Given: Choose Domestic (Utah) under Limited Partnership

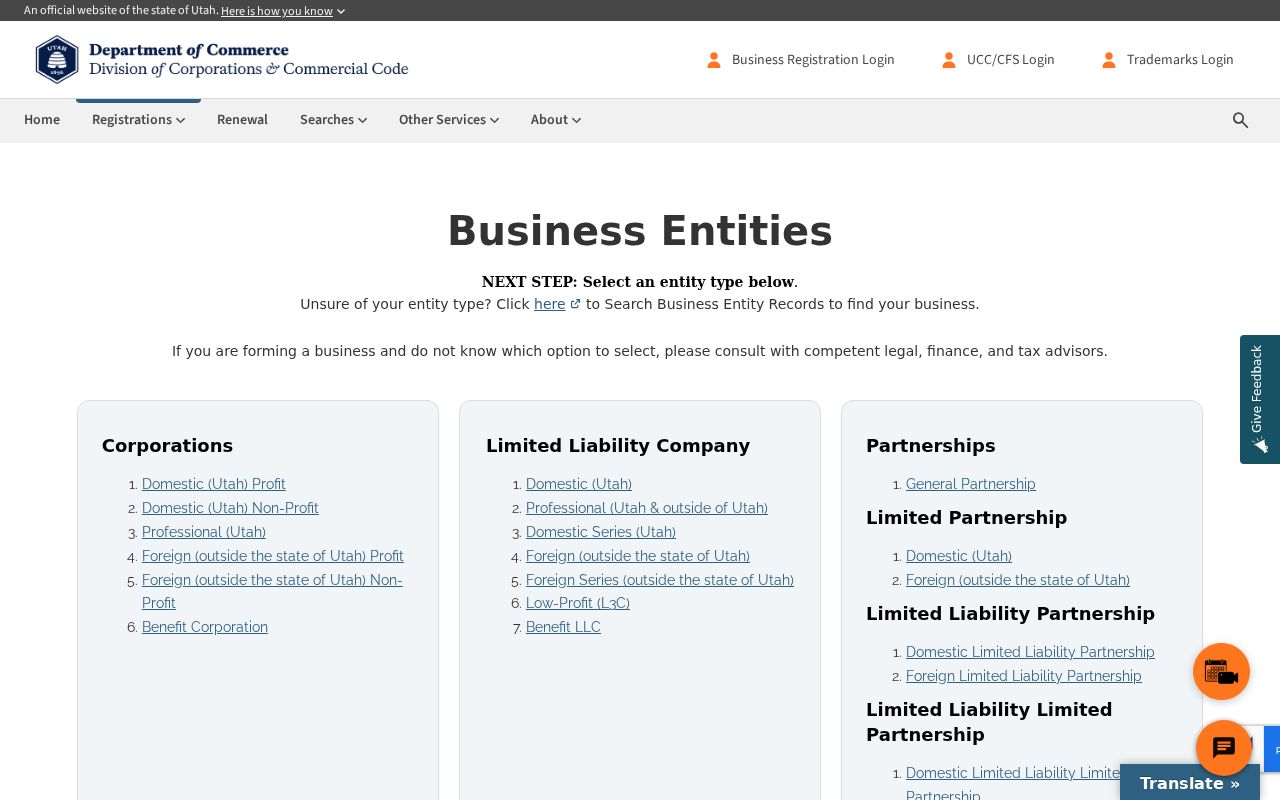Looking at the screenshot, I should coord(959,556).
